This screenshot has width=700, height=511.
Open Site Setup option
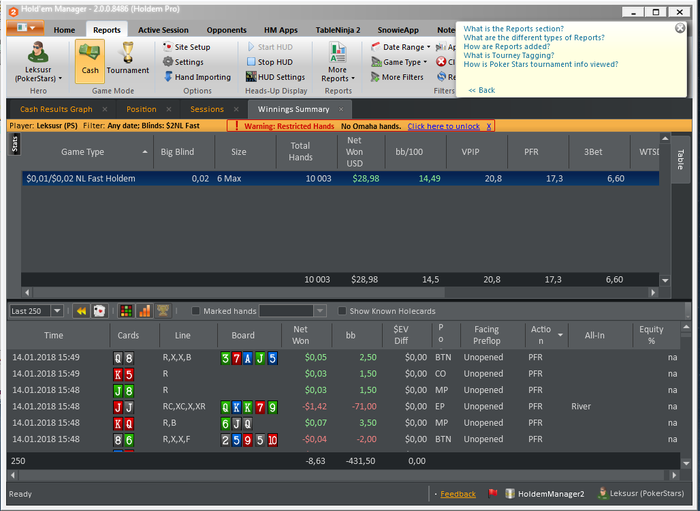click(187, 47)
